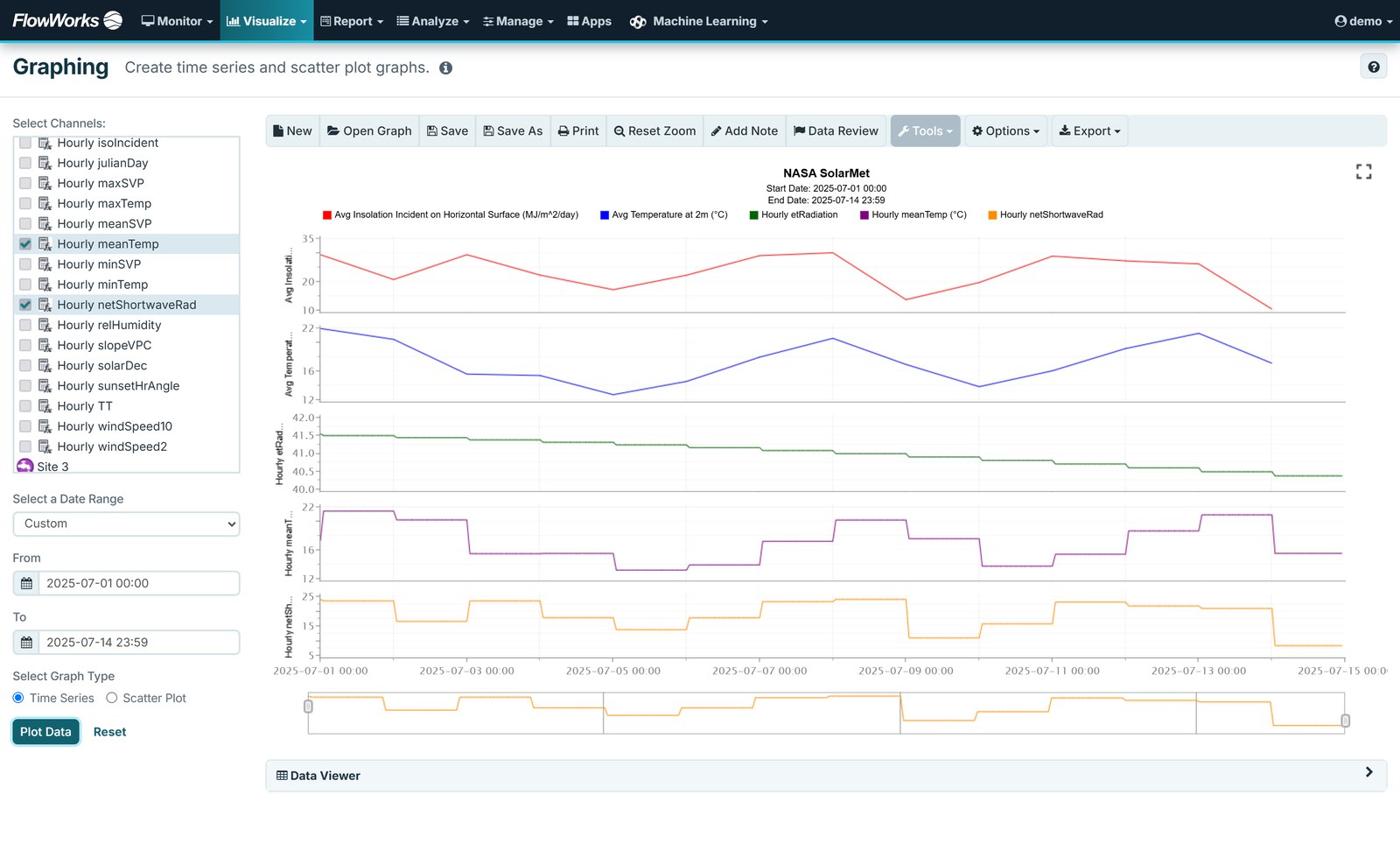Expand the Data Viewer panel chevron
1400x844 pixels.
(x=1368, y=772)
